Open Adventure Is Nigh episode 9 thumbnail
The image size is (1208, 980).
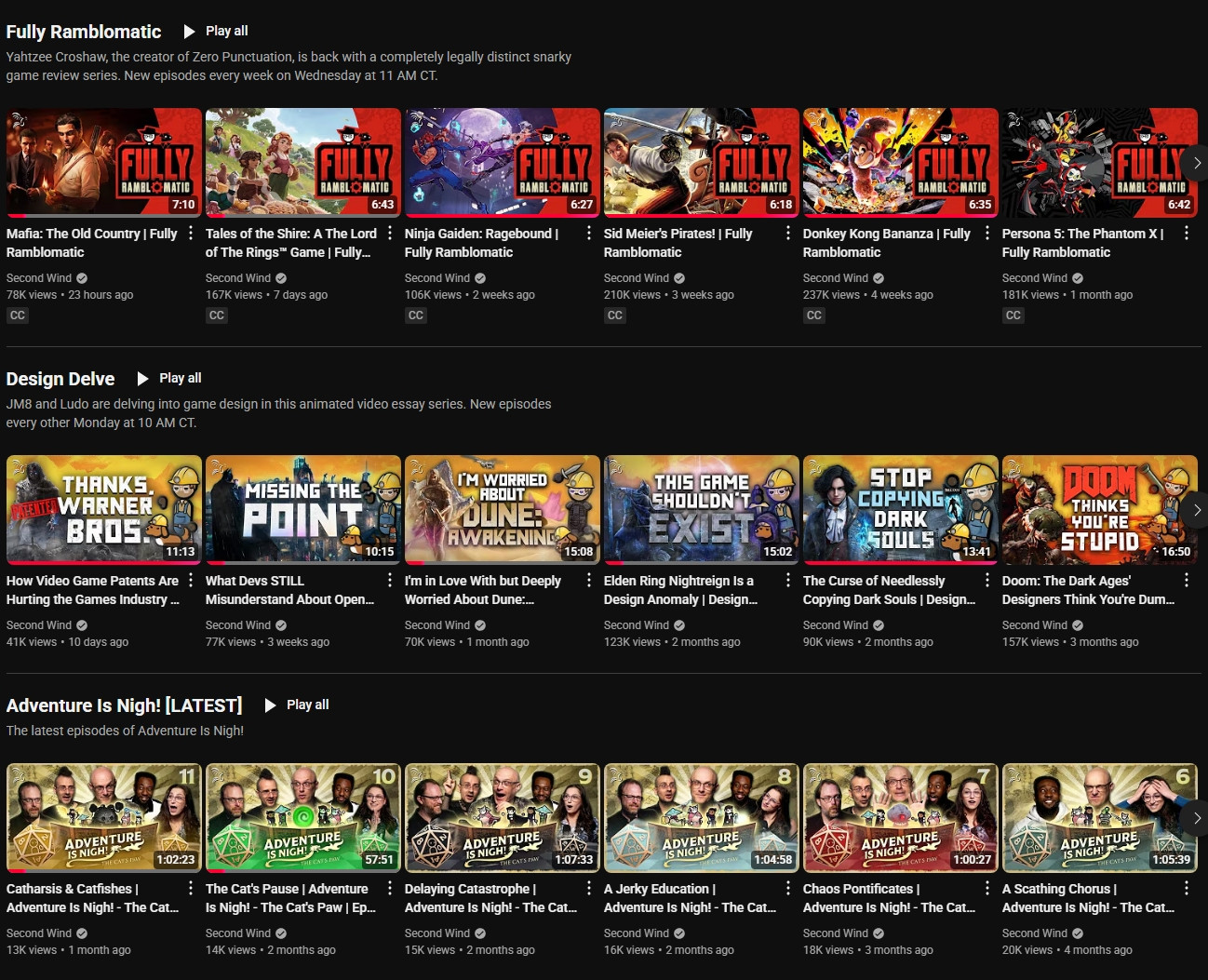coord(503,818)
